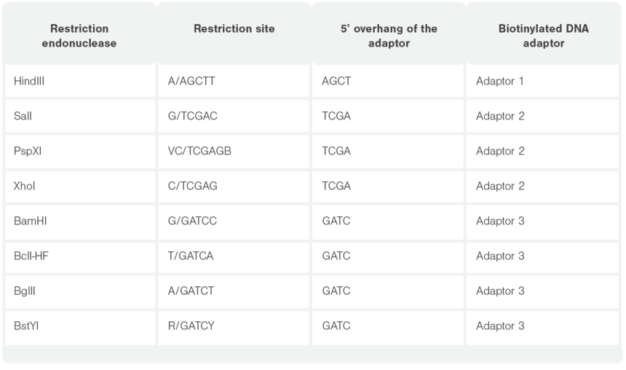
Task: Select the SalI enzyme cell
Action: [80, 116]
